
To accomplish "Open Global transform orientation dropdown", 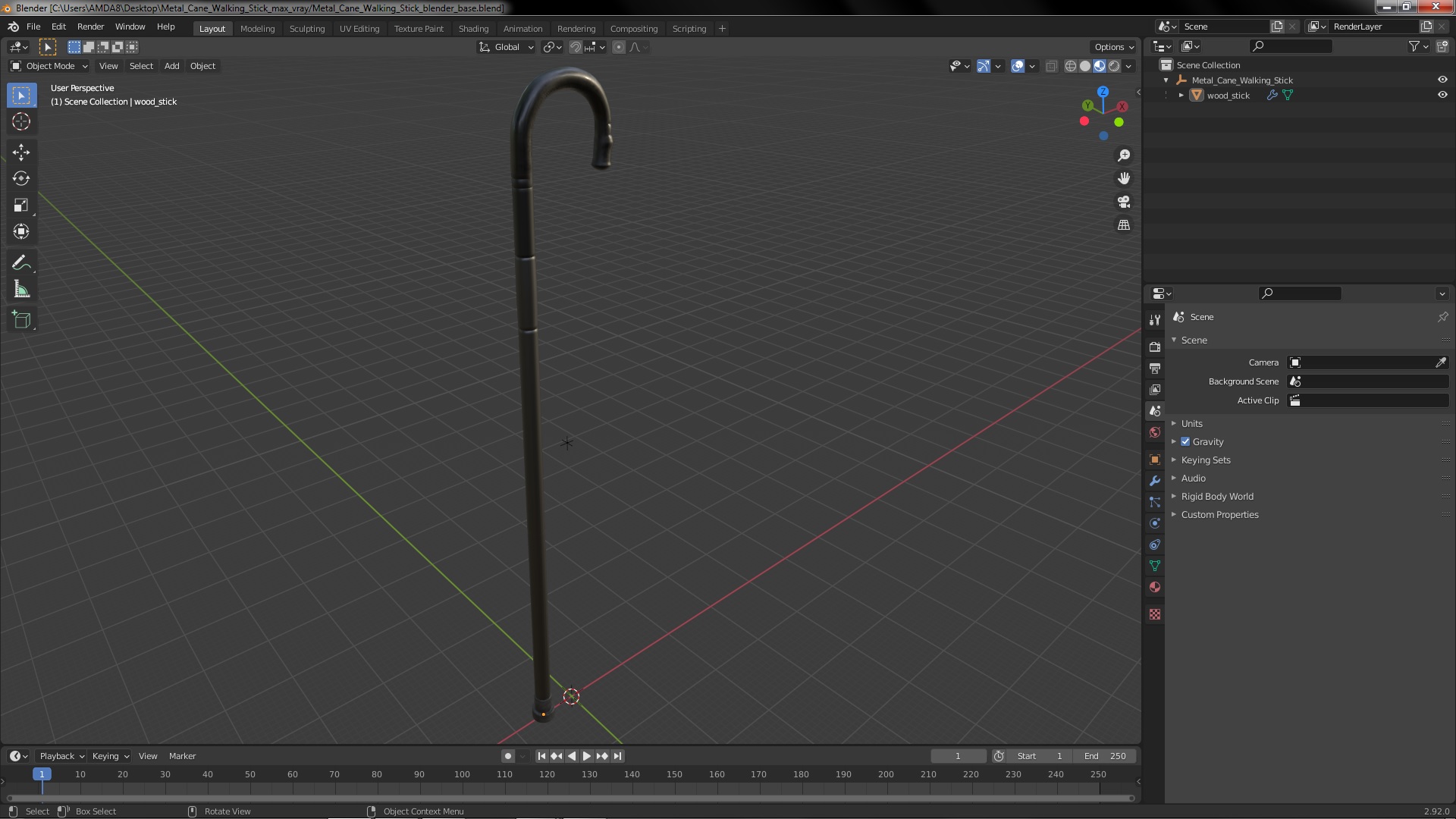I will [x=507, y=47].
